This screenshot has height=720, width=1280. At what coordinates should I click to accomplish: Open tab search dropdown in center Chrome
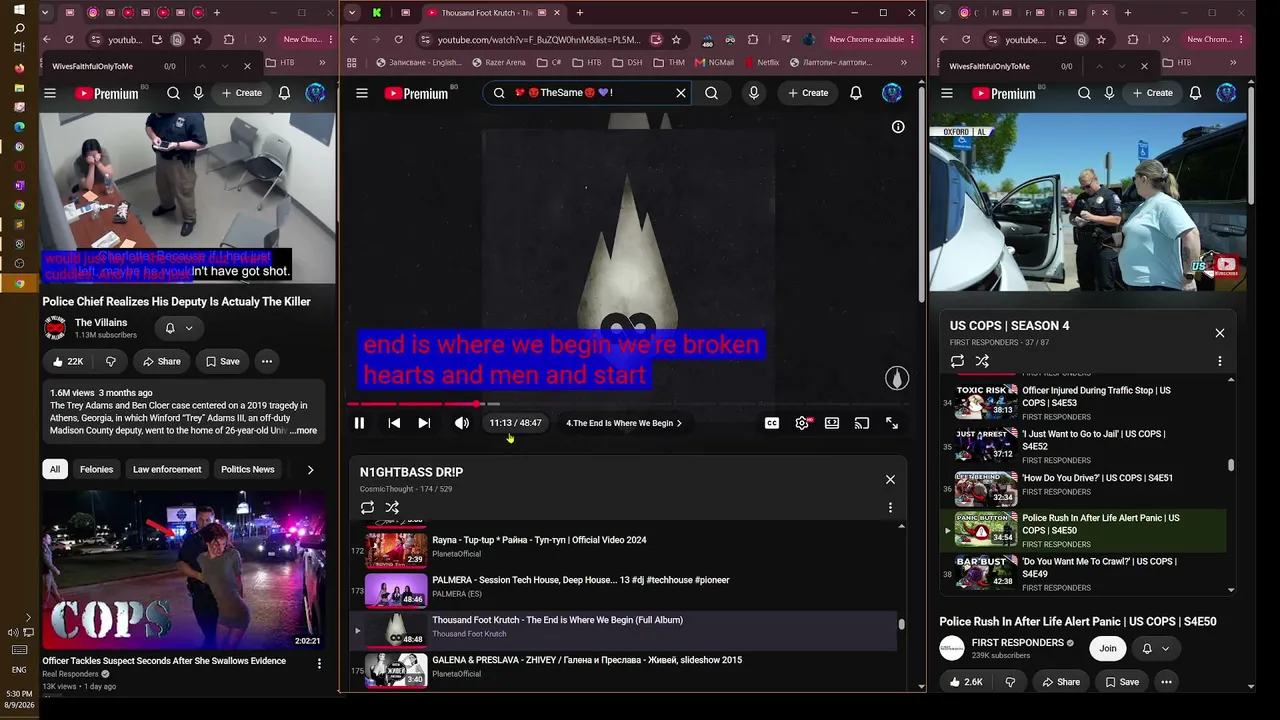[x=352, y=13]
